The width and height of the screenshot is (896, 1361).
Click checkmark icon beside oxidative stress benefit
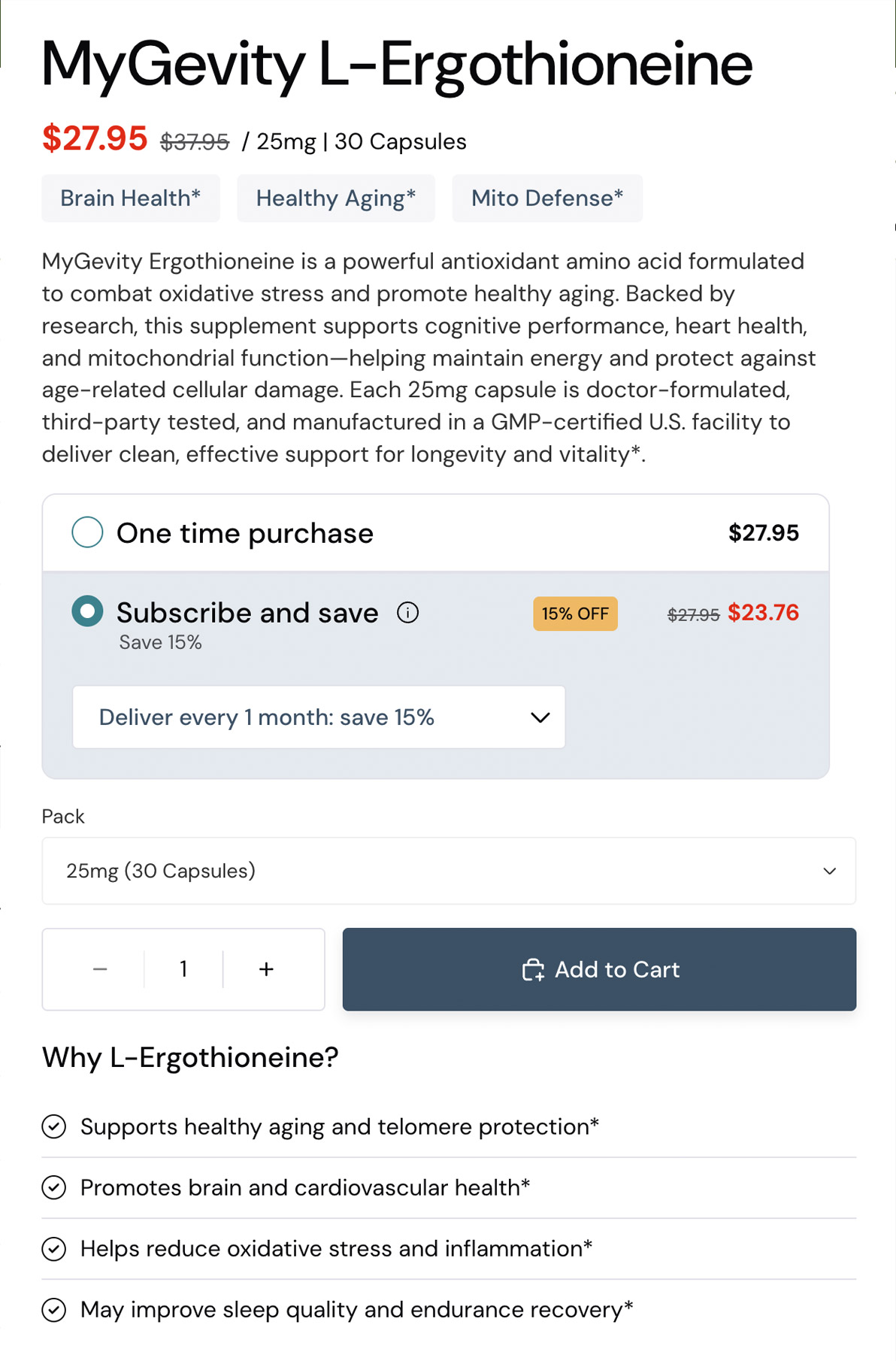point(54,1249)
